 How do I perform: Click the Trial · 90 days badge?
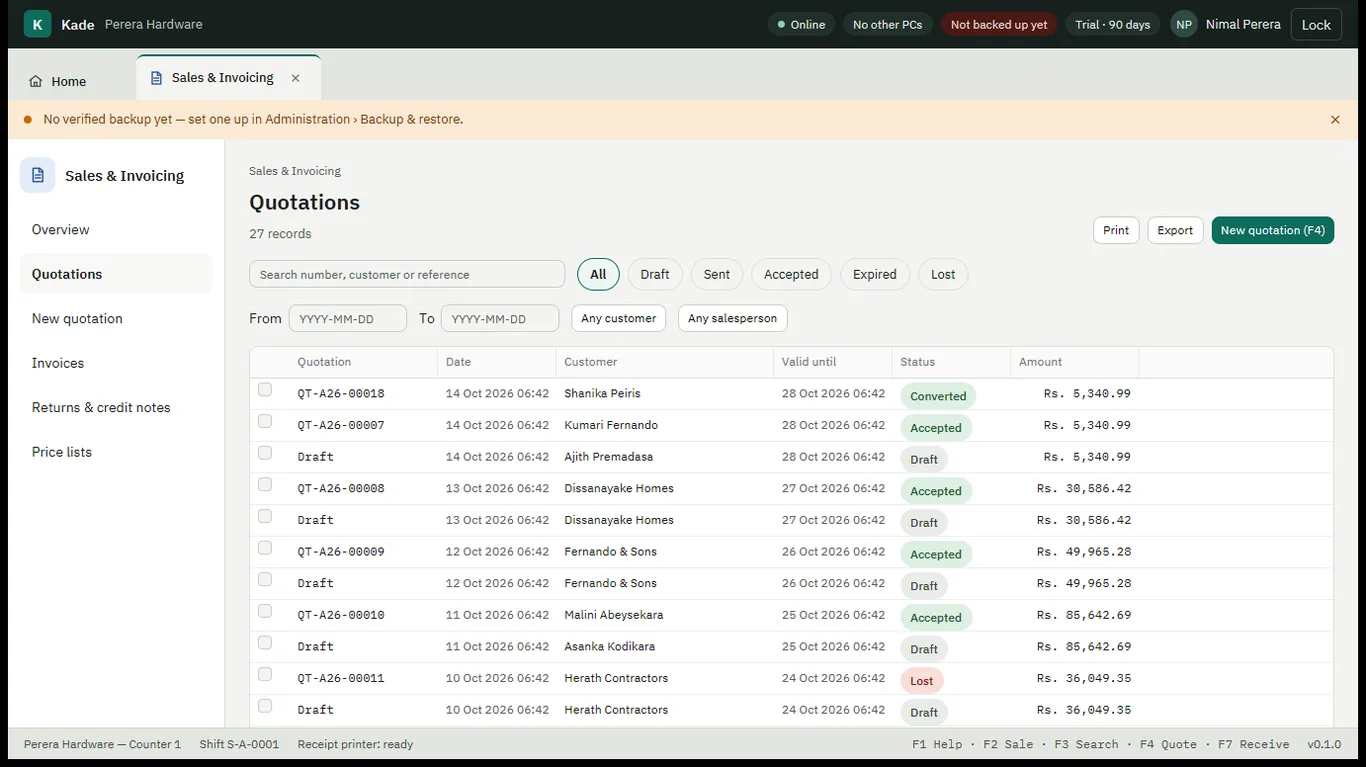[1112, 24]
